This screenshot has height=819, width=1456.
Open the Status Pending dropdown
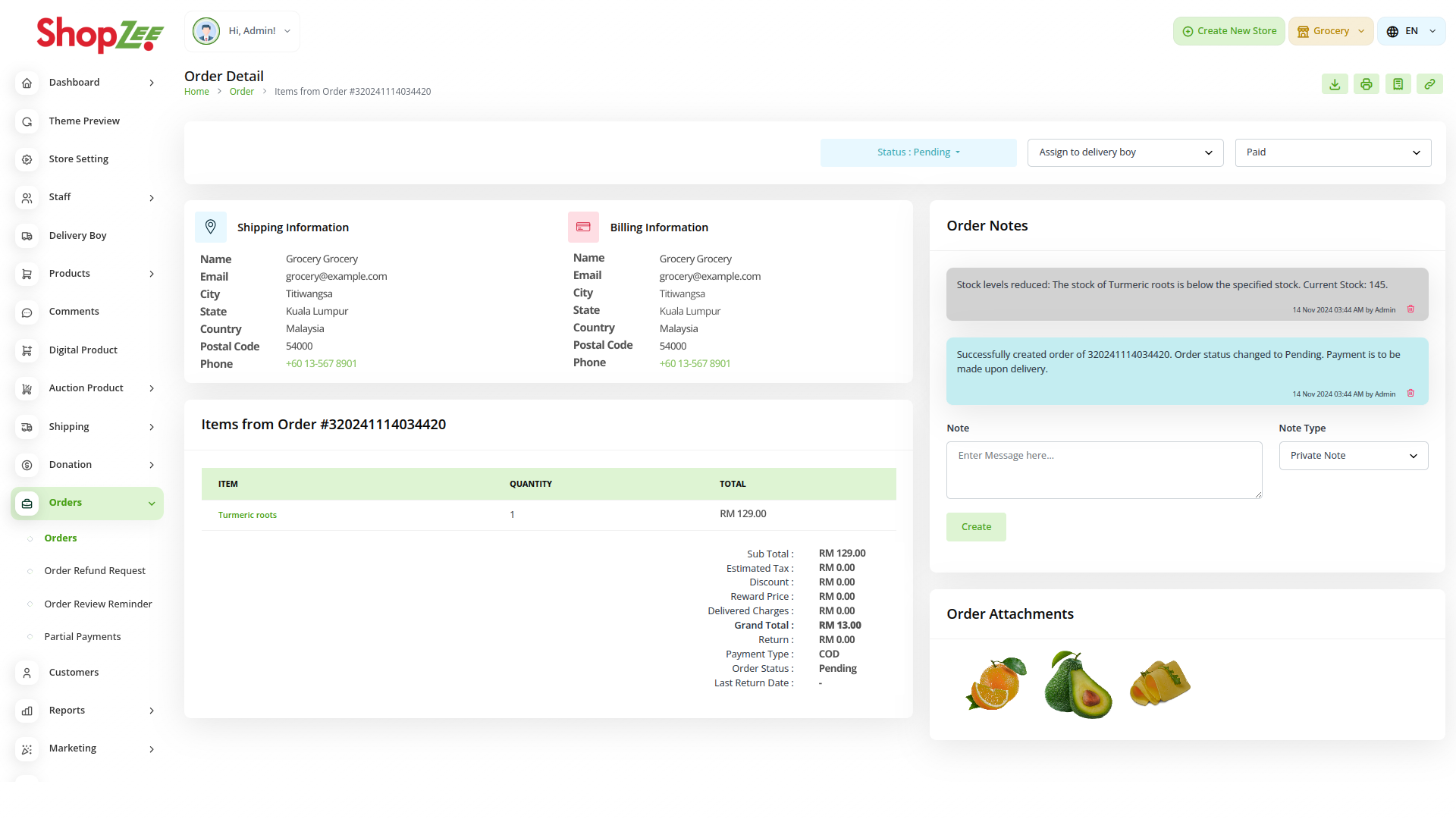pos(918,152)
